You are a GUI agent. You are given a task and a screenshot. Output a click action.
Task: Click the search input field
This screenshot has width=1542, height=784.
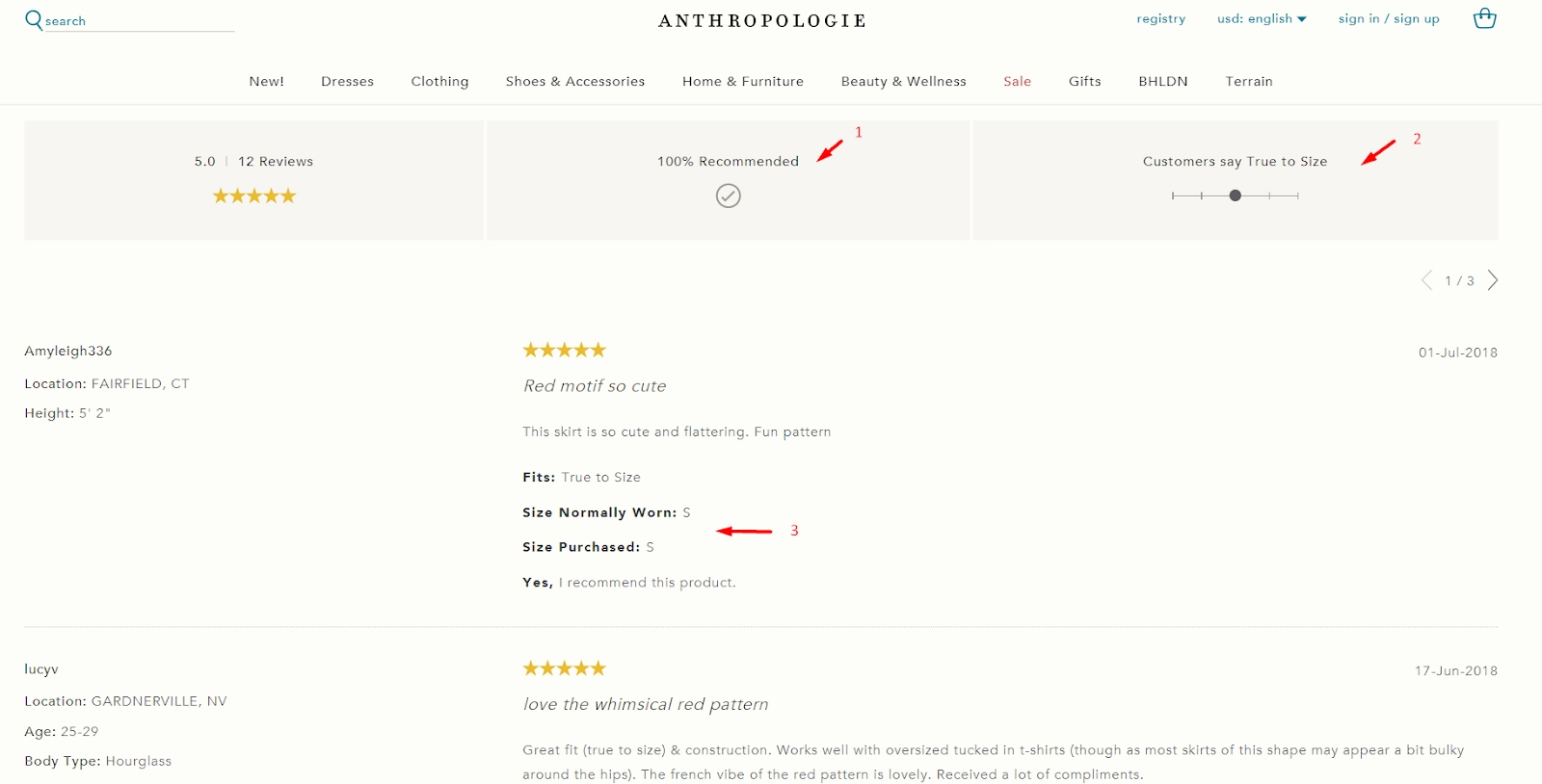point(140,21)
